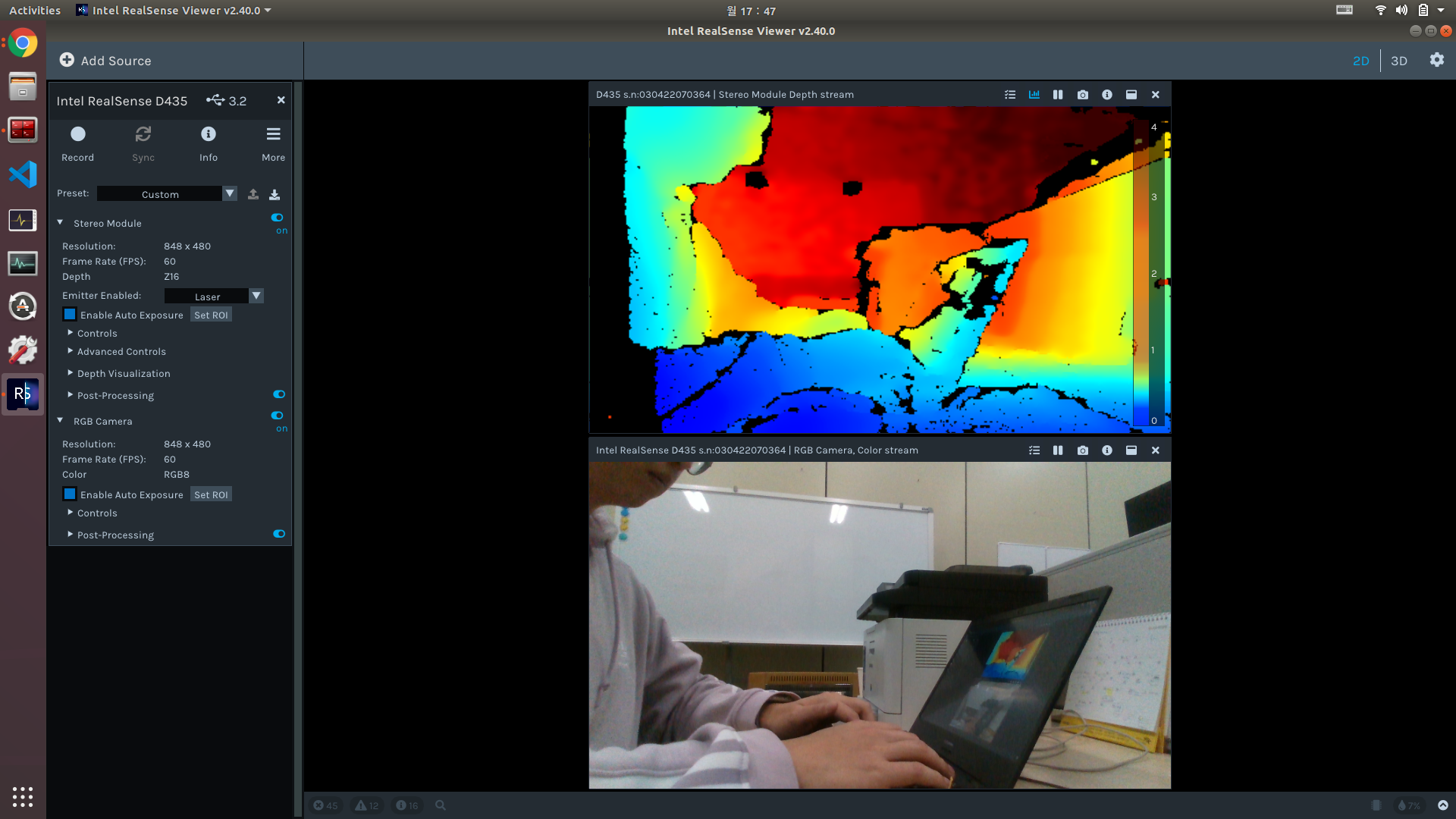1456x819 pixels.
Task: Click Add Source button
Action: [x=105, y=61]
